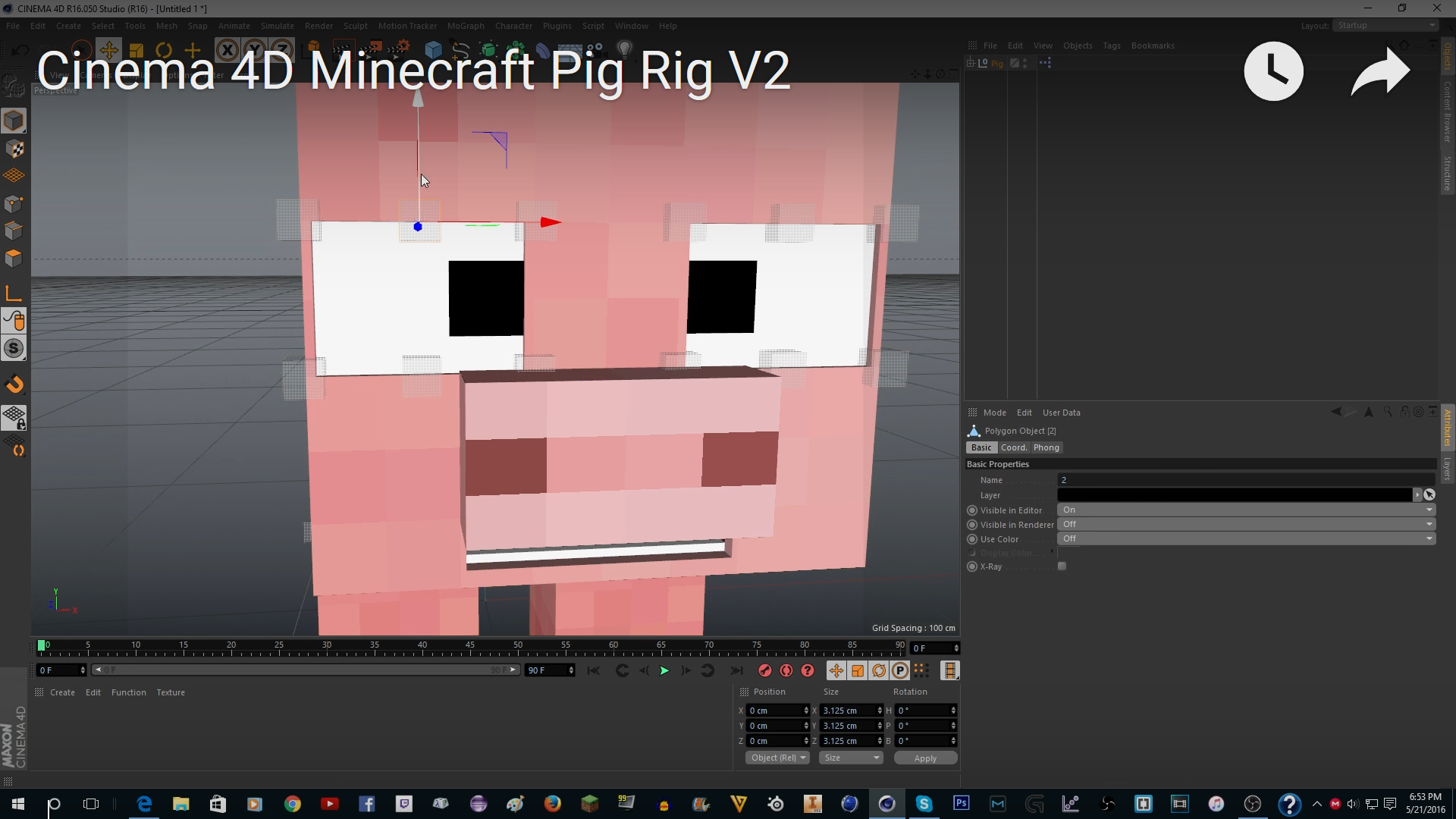This screenshot has height=819, width=1456.
Task: Open keyframe selection question-mark icon
Action: point(808,670)
